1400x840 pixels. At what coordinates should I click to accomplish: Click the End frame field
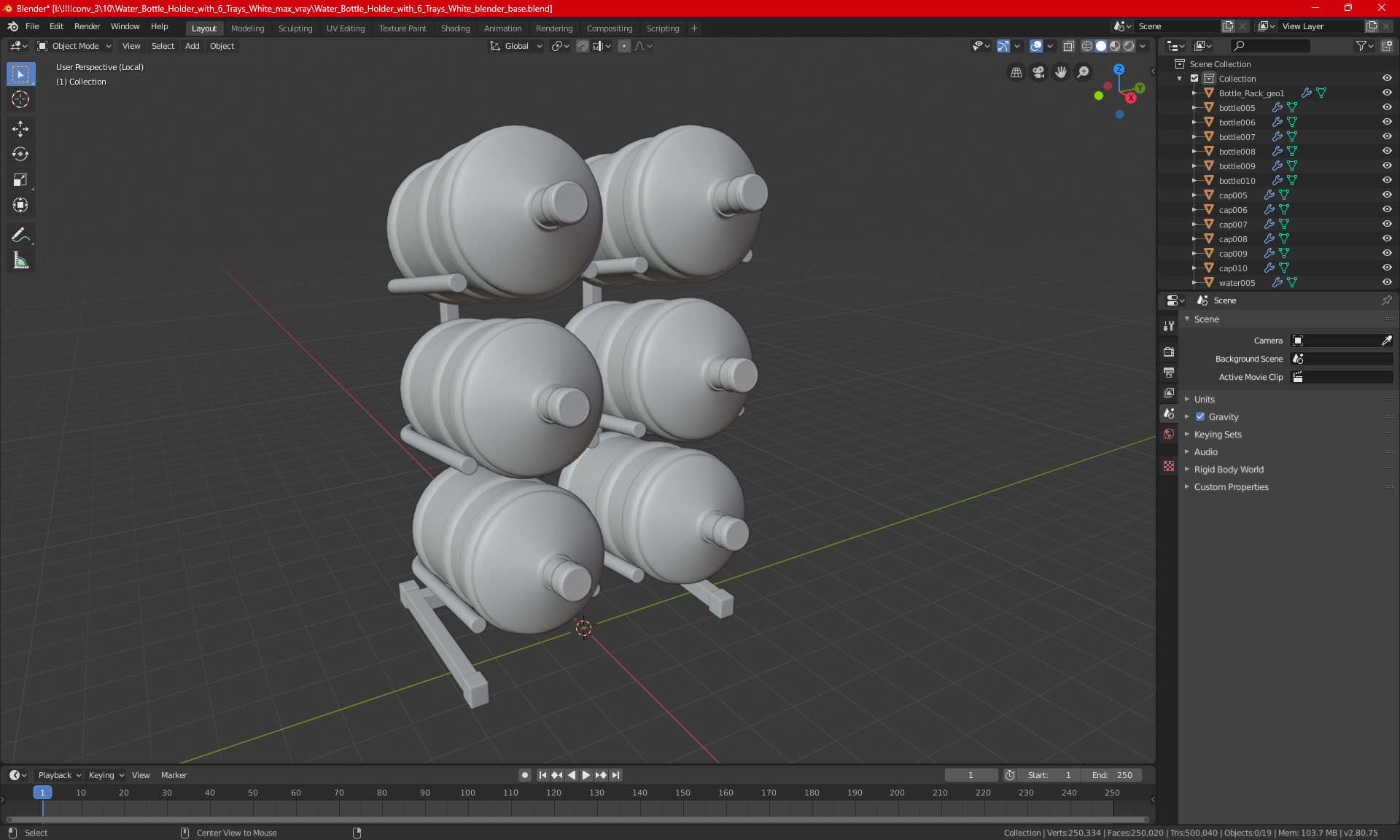pyautogui.click(x=1112, y=775)
